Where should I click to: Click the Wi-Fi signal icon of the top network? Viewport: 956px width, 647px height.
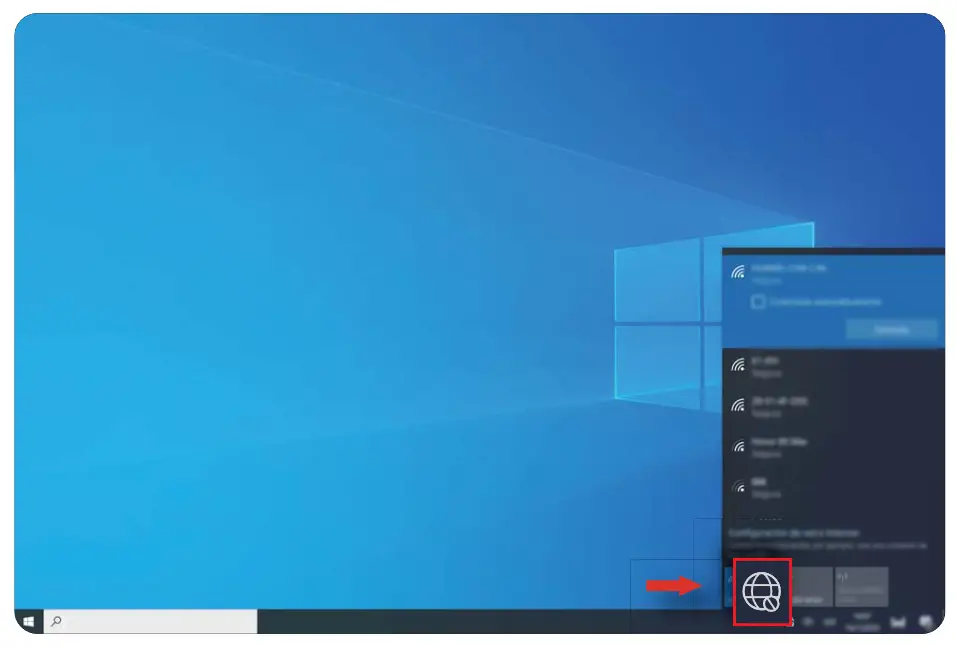[739, 270]
